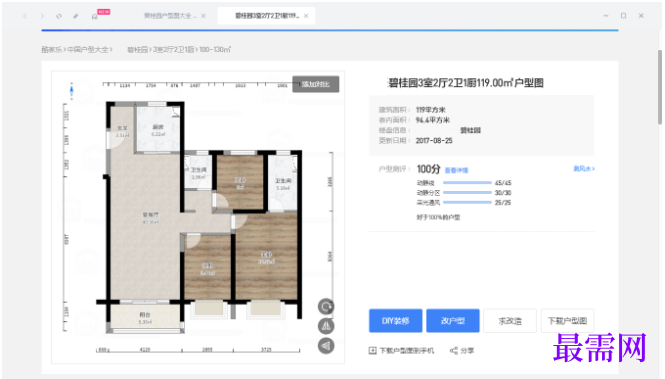Click the 119平方米 building area value
Image resolution: width=665 pixels, height=379 pixels.
430,110
